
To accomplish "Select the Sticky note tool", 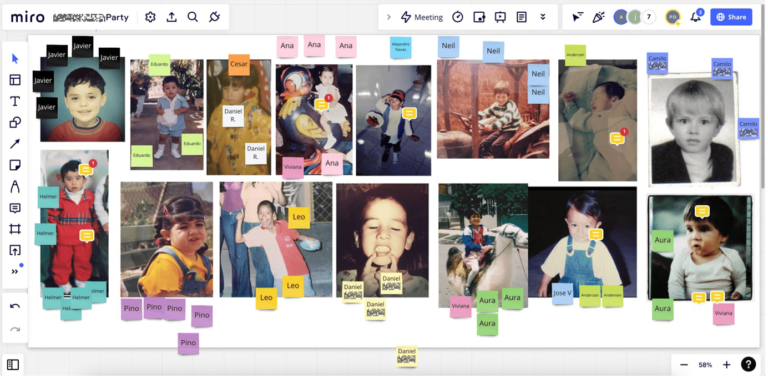I will click(x=15, y=165).
